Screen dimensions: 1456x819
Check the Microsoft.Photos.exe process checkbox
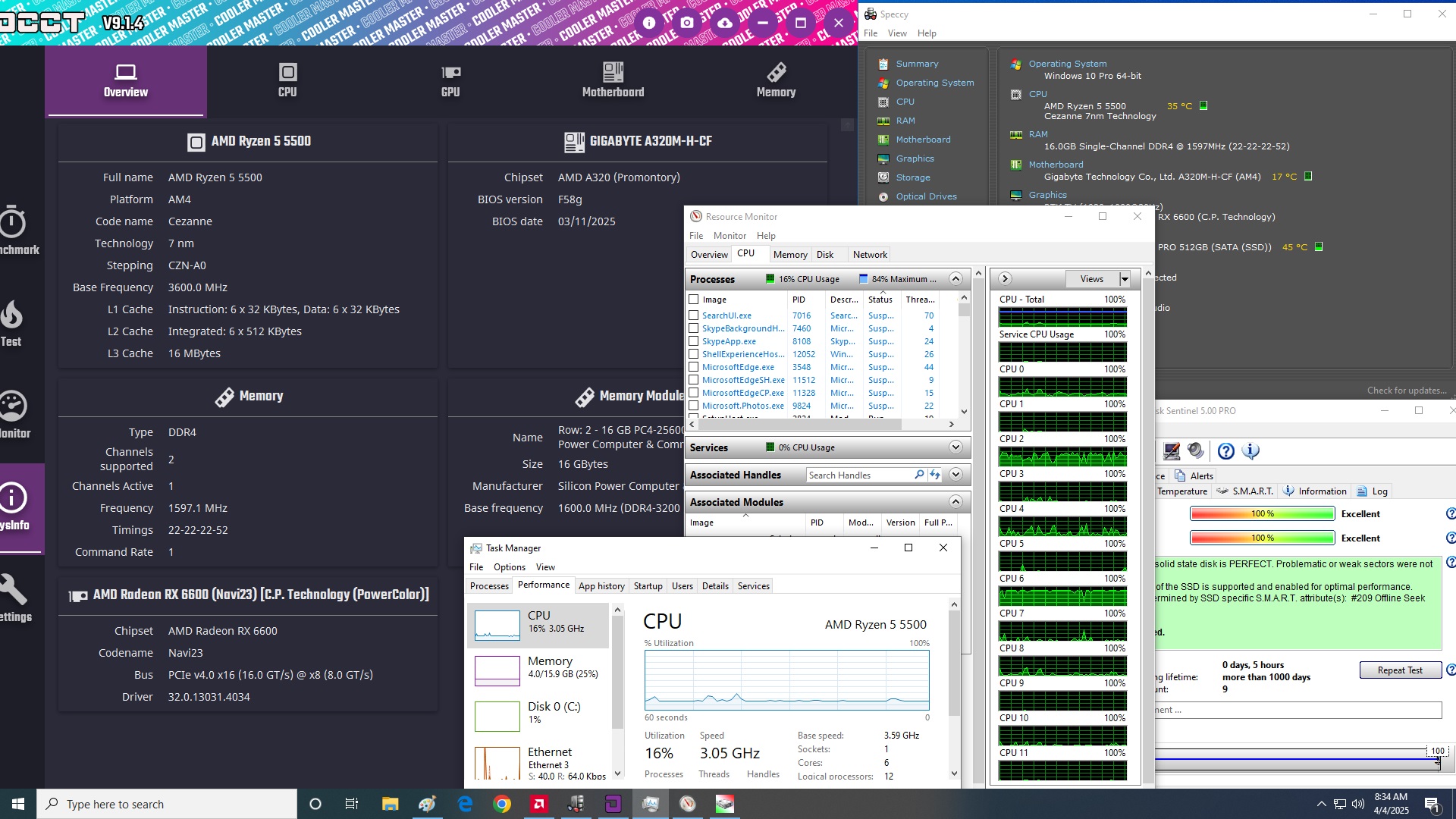(x=693, y=406)
